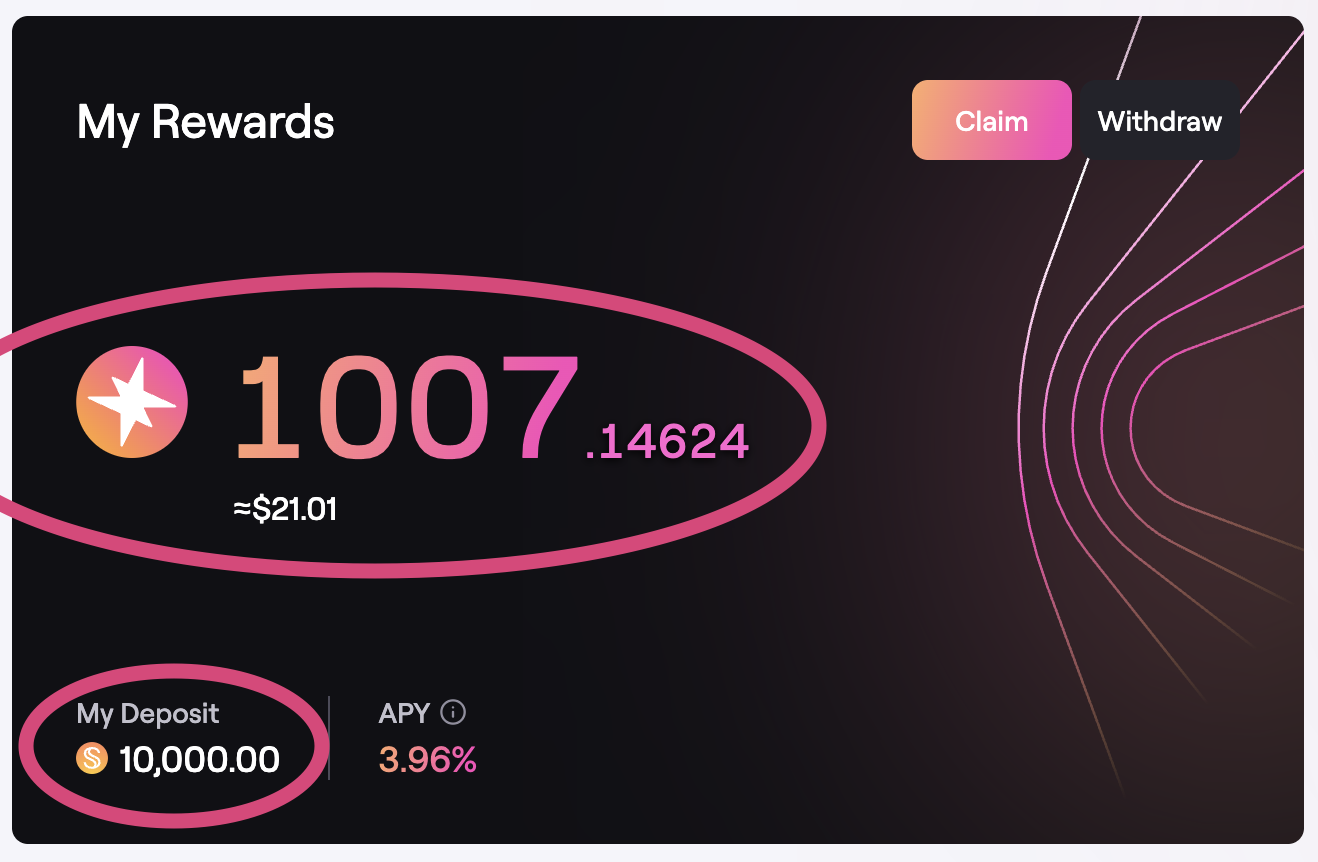Click the APY label text
The width and height of the screenshot is (1318, 862).
[404, 714]
